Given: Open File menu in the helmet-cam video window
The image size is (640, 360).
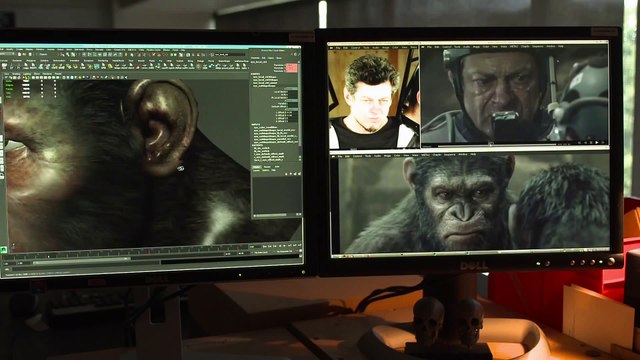Looking at the screenshot, I should (x=429, y=47).
